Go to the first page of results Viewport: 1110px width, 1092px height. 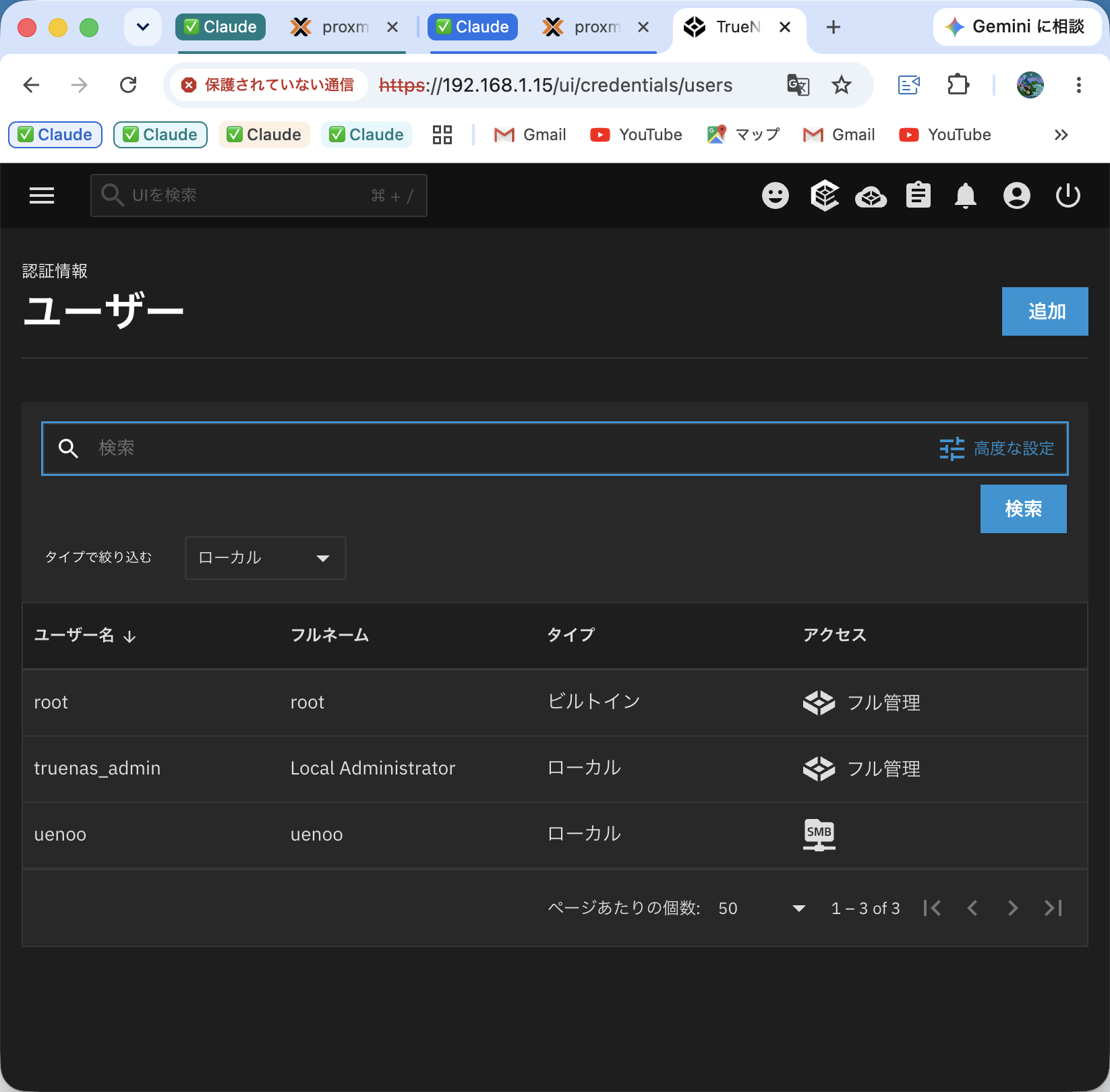tap(932, 908)
